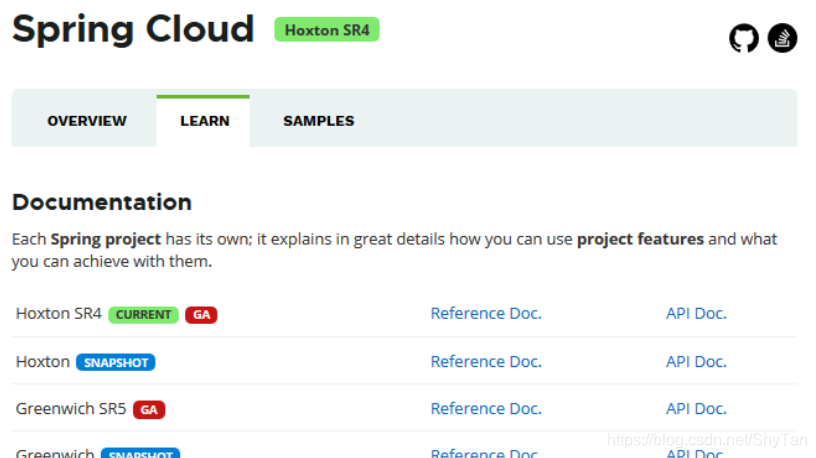Image resolution: width=816 pixels, height=458 pixels.
Task: Click the Spring Cloud page title
Action: point(133,30)
